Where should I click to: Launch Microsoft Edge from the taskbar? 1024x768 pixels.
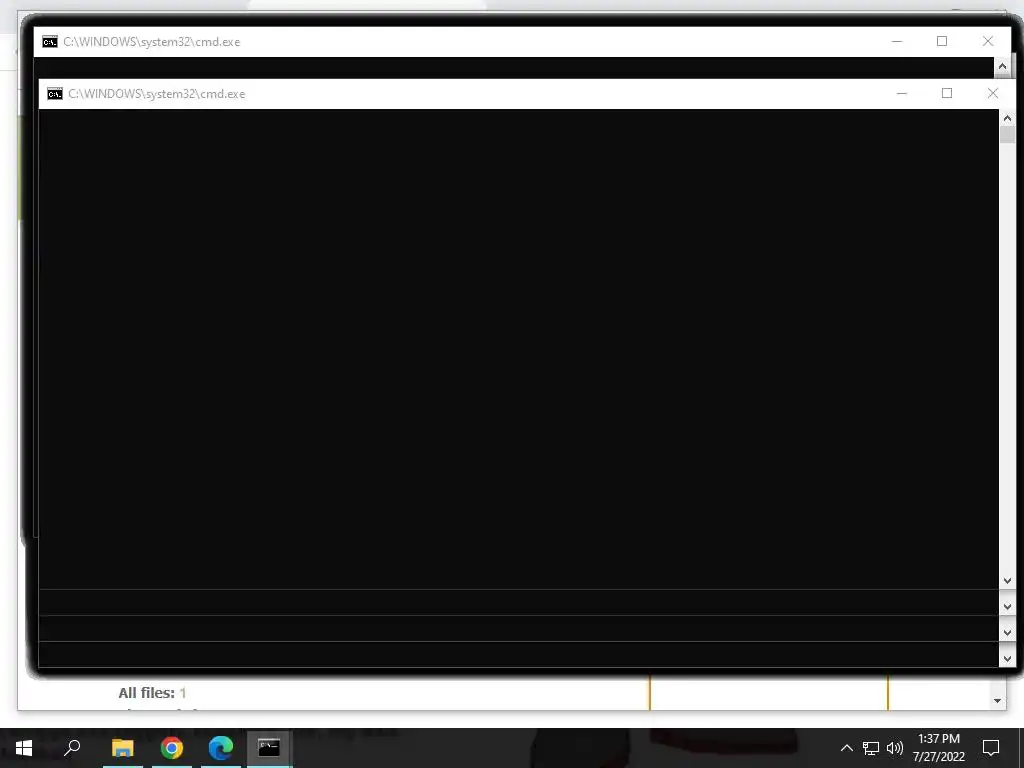[221, 748]
